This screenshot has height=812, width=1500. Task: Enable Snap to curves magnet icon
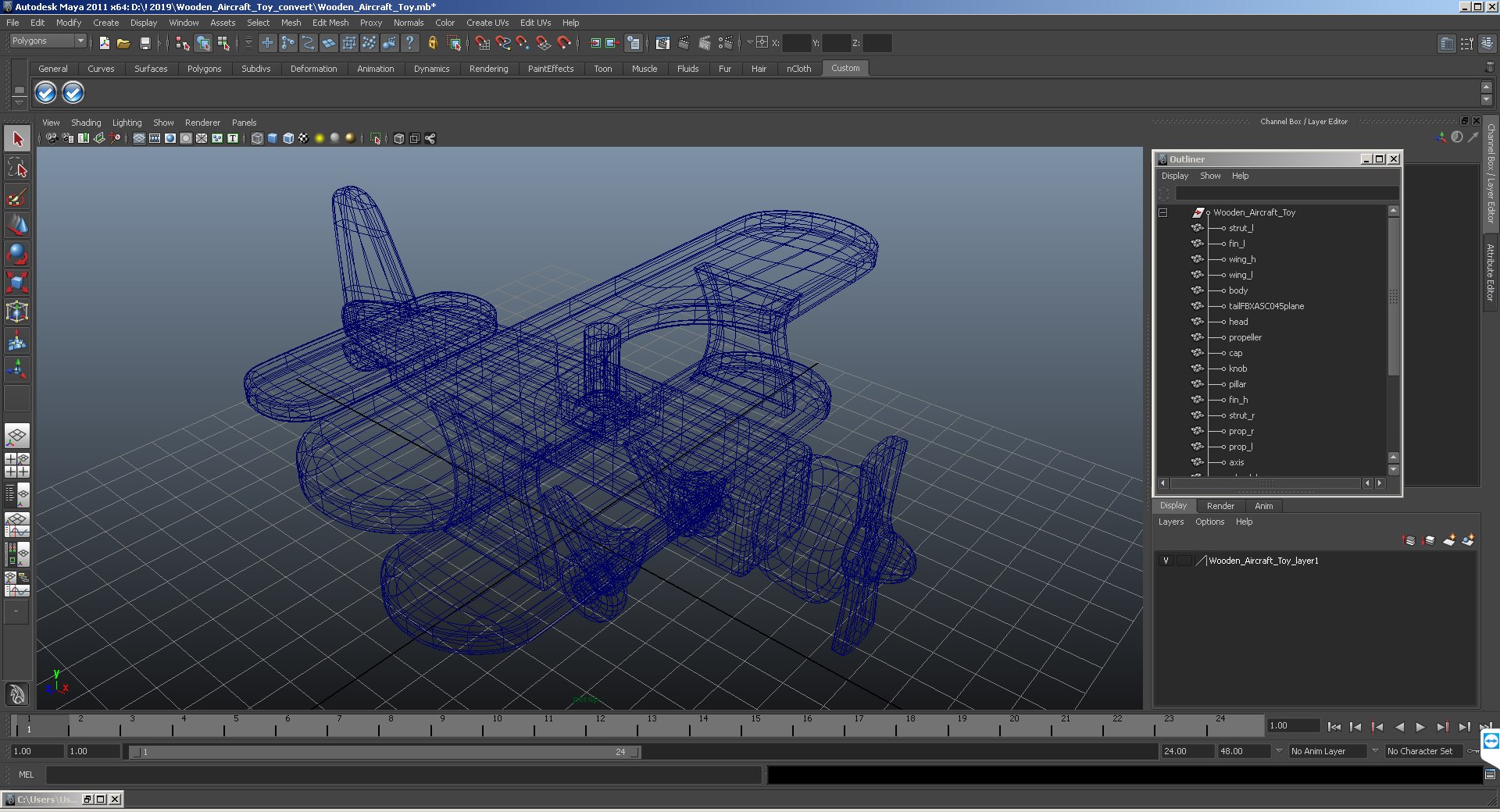[503, 43]
